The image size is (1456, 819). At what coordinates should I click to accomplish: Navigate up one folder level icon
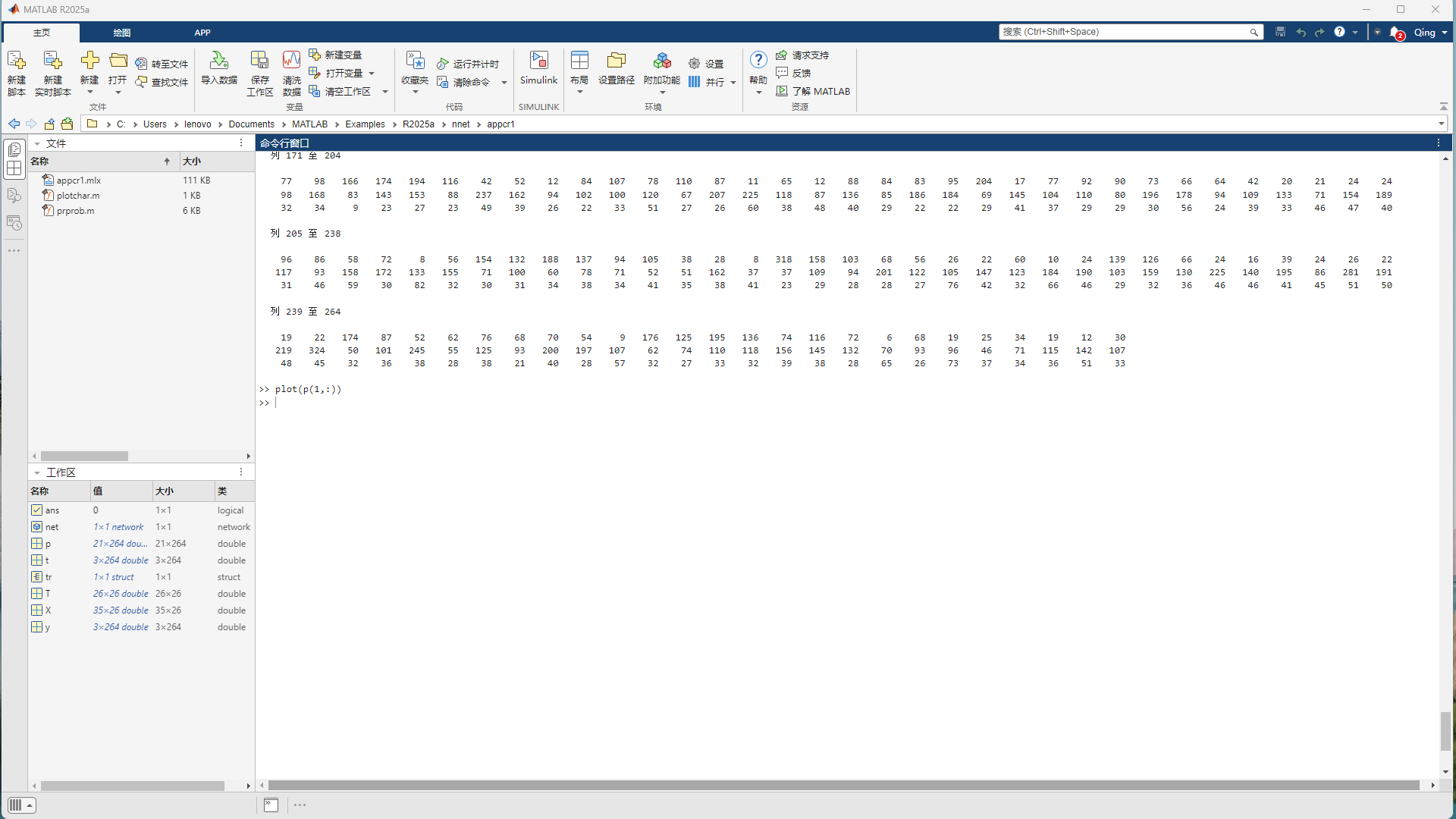pyautogui.click(x=49, y=124)
